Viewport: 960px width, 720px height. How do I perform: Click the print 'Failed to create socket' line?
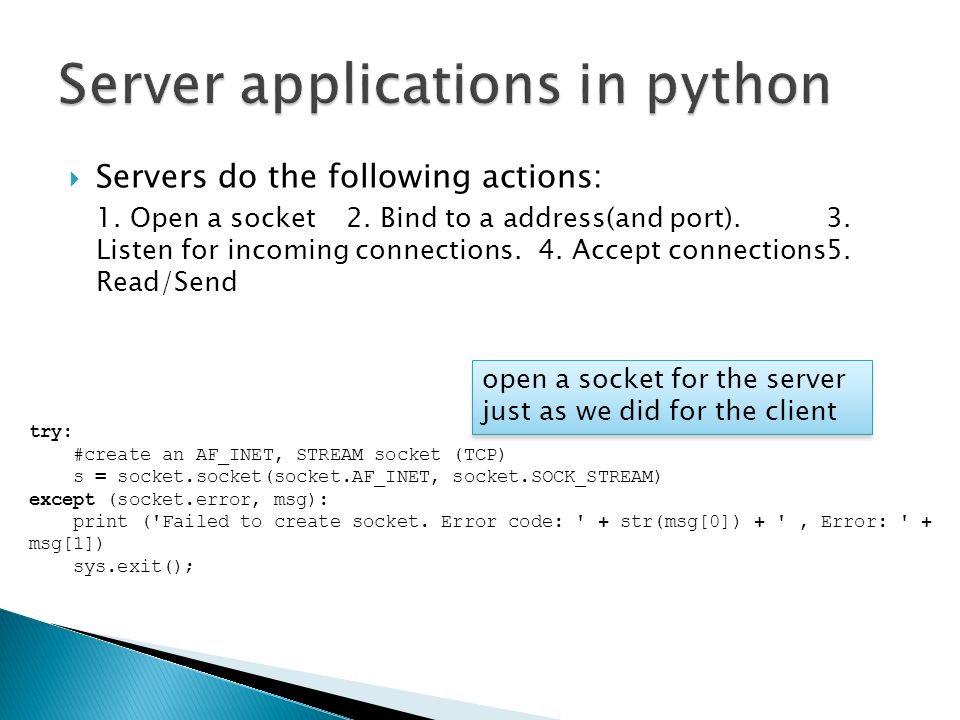[x=502, y=522]
